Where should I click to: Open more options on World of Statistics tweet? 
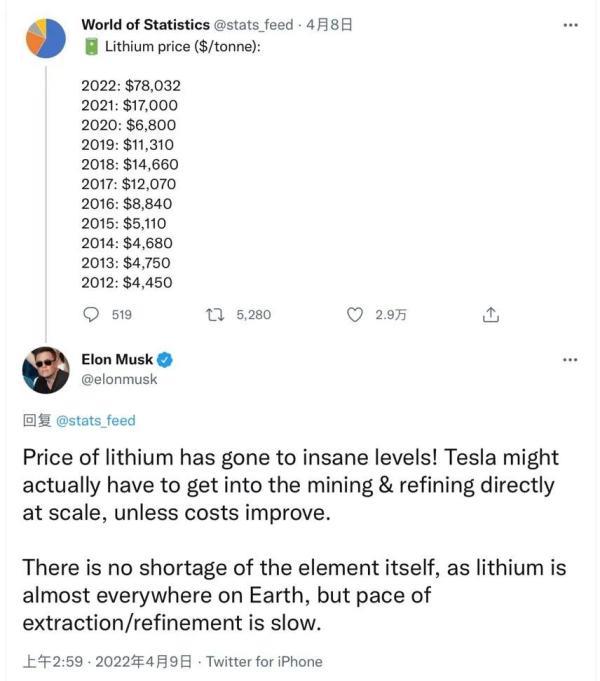570,25
